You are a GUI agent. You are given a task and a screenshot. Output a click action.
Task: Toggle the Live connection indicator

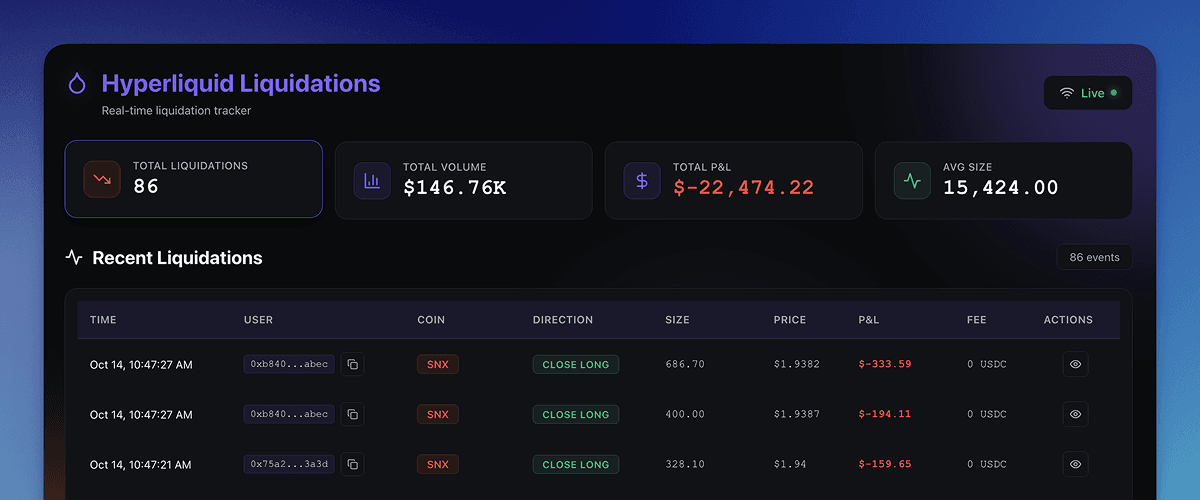point(1088,93)
